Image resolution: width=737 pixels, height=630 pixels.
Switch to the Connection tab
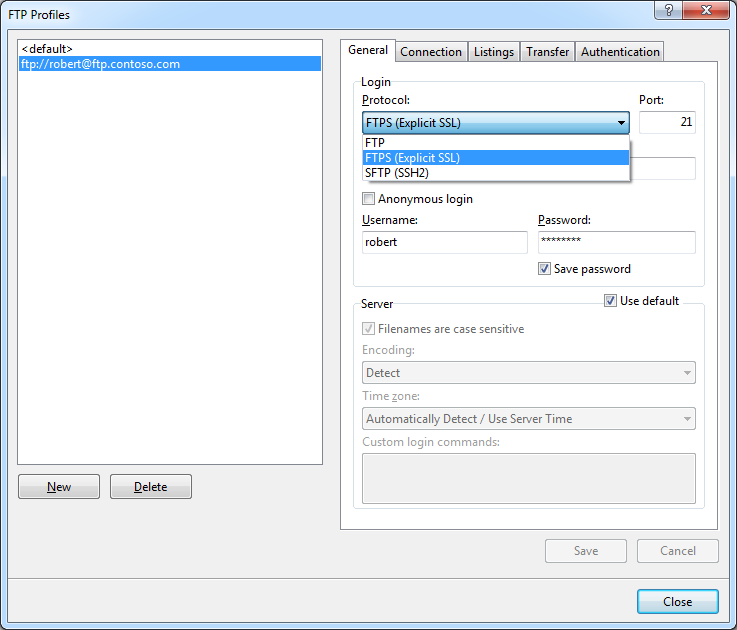pos(431,52)
